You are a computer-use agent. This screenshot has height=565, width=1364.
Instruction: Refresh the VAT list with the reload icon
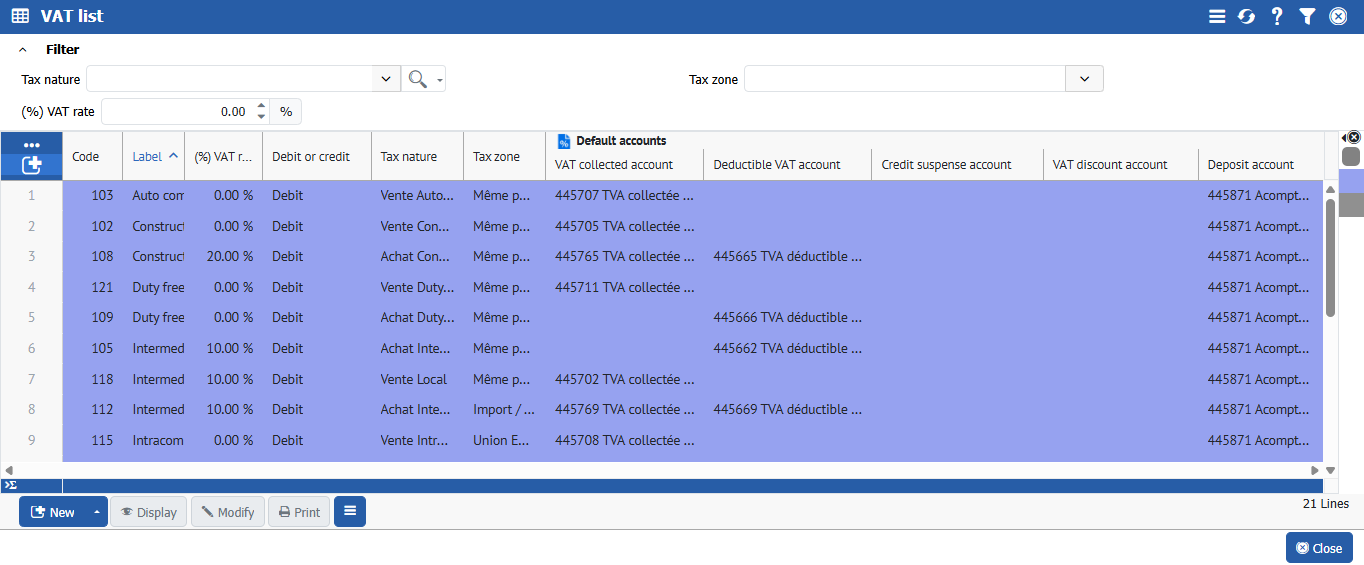point(1246,16)
